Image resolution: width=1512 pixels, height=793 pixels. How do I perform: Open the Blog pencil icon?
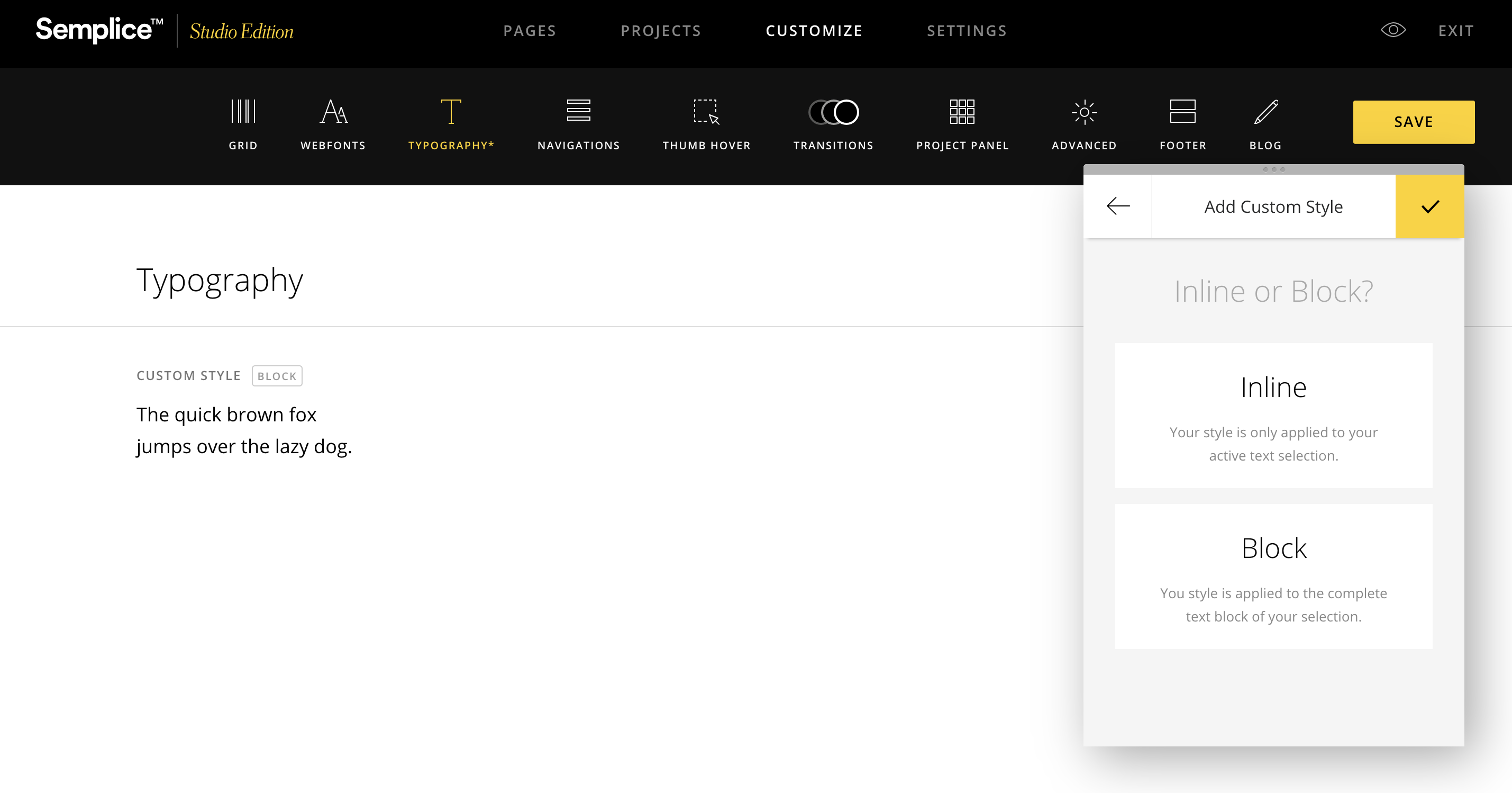point(1265,112)
